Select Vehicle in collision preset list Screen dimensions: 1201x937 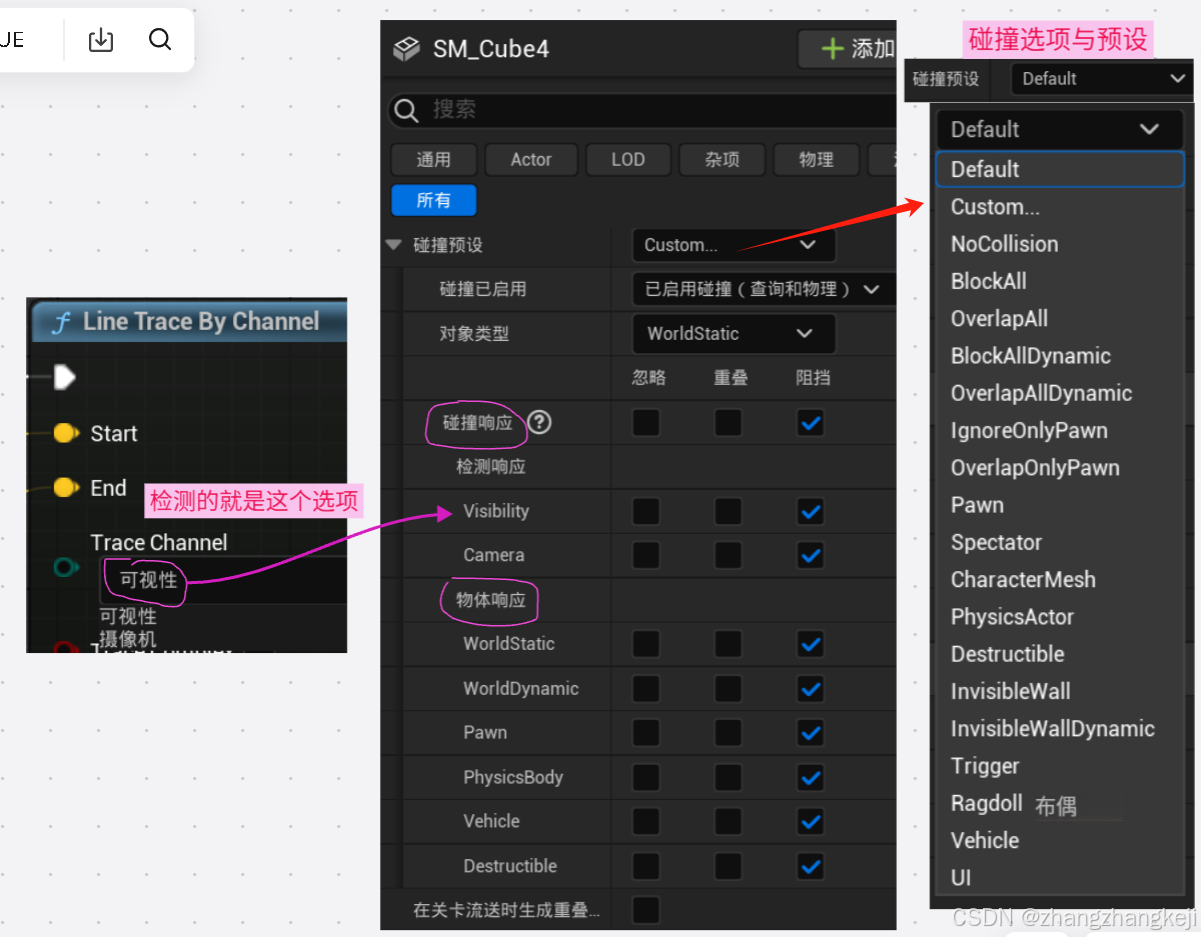tap(1060, 840)
